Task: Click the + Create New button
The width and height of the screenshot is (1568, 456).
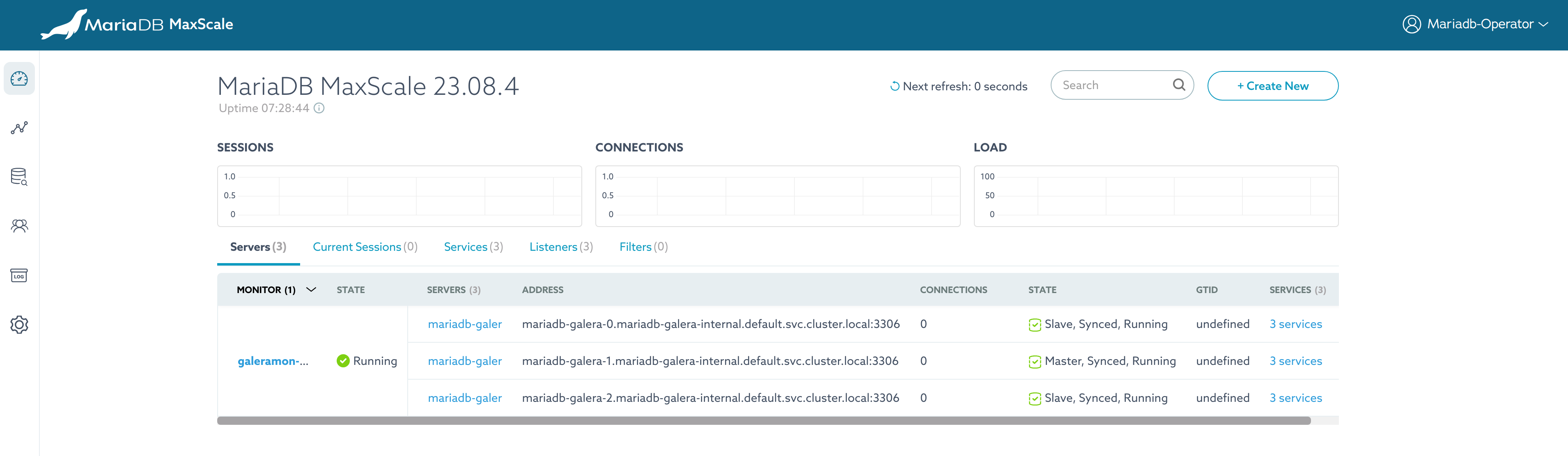Action: [x=1273, y=86]
